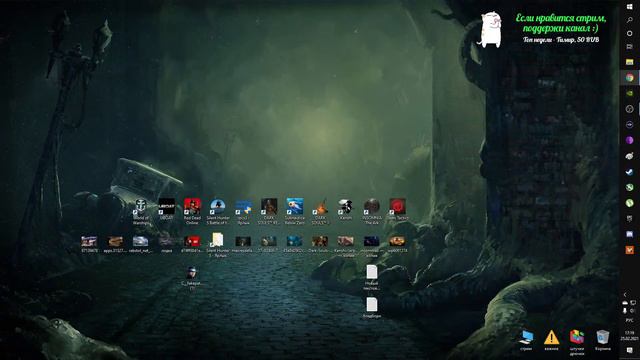Select the Silent Hunter 5 folder shortcut

[x=218, y=244]
